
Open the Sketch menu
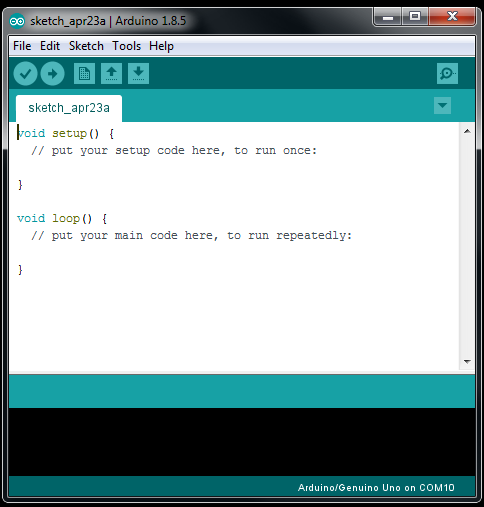coord(86,46)
